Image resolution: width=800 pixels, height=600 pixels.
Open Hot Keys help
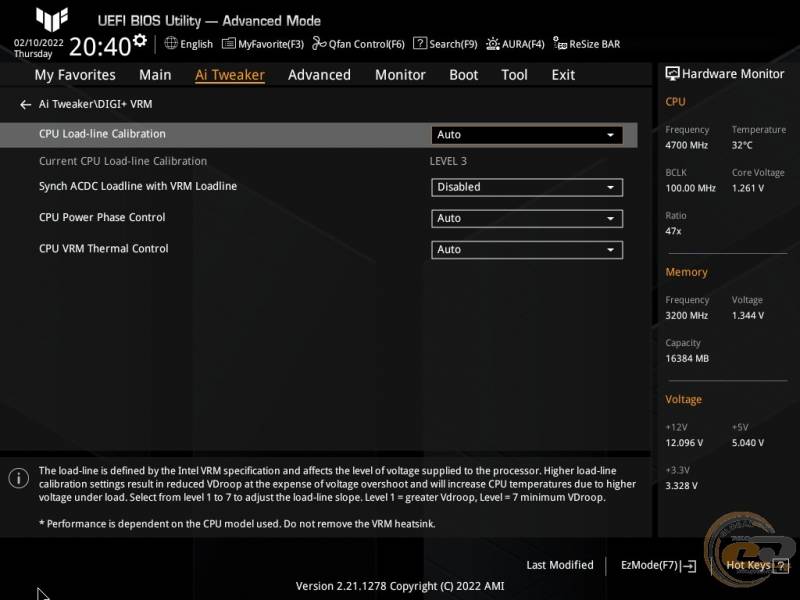click(x=757, y=565)
